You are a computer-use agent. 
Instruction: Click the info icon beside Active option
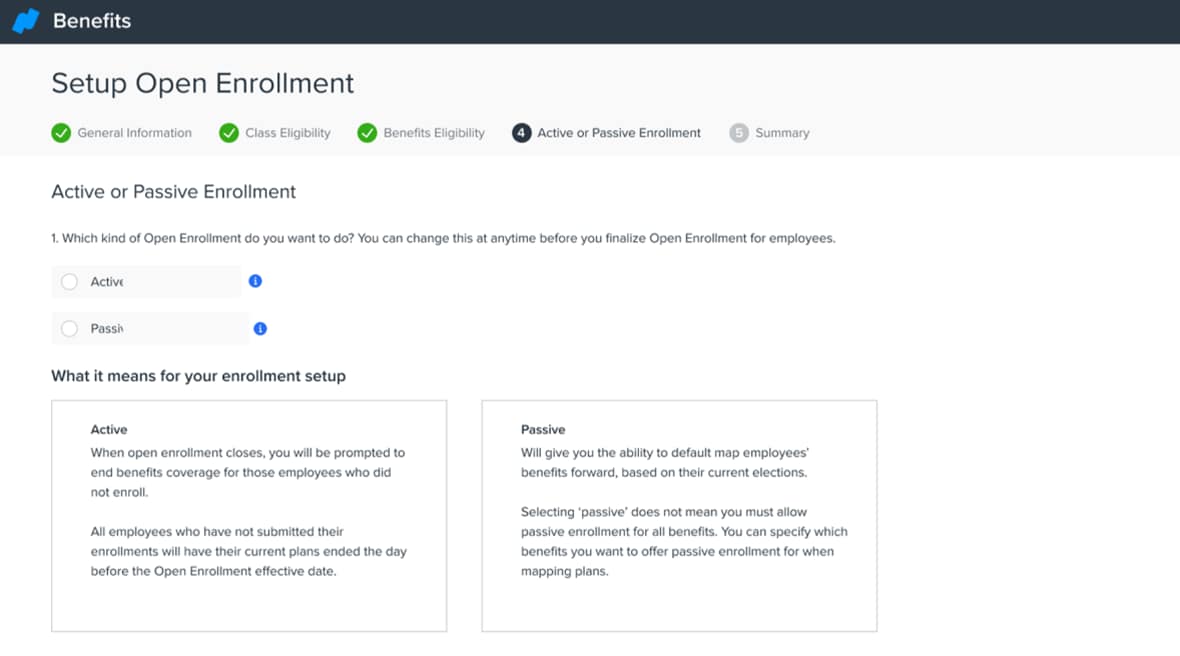click(x=255, y=282)
